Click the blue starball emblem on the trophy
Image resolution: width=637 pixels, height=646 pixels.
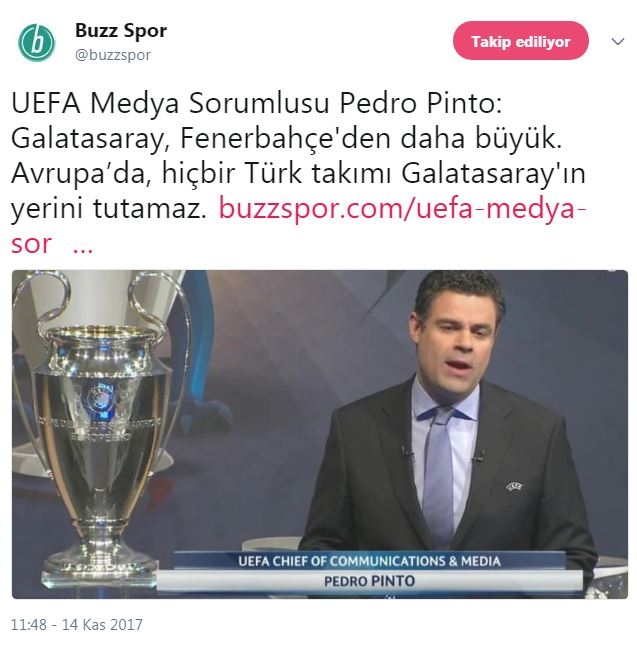pyautogui.click(x=99, y=398)
